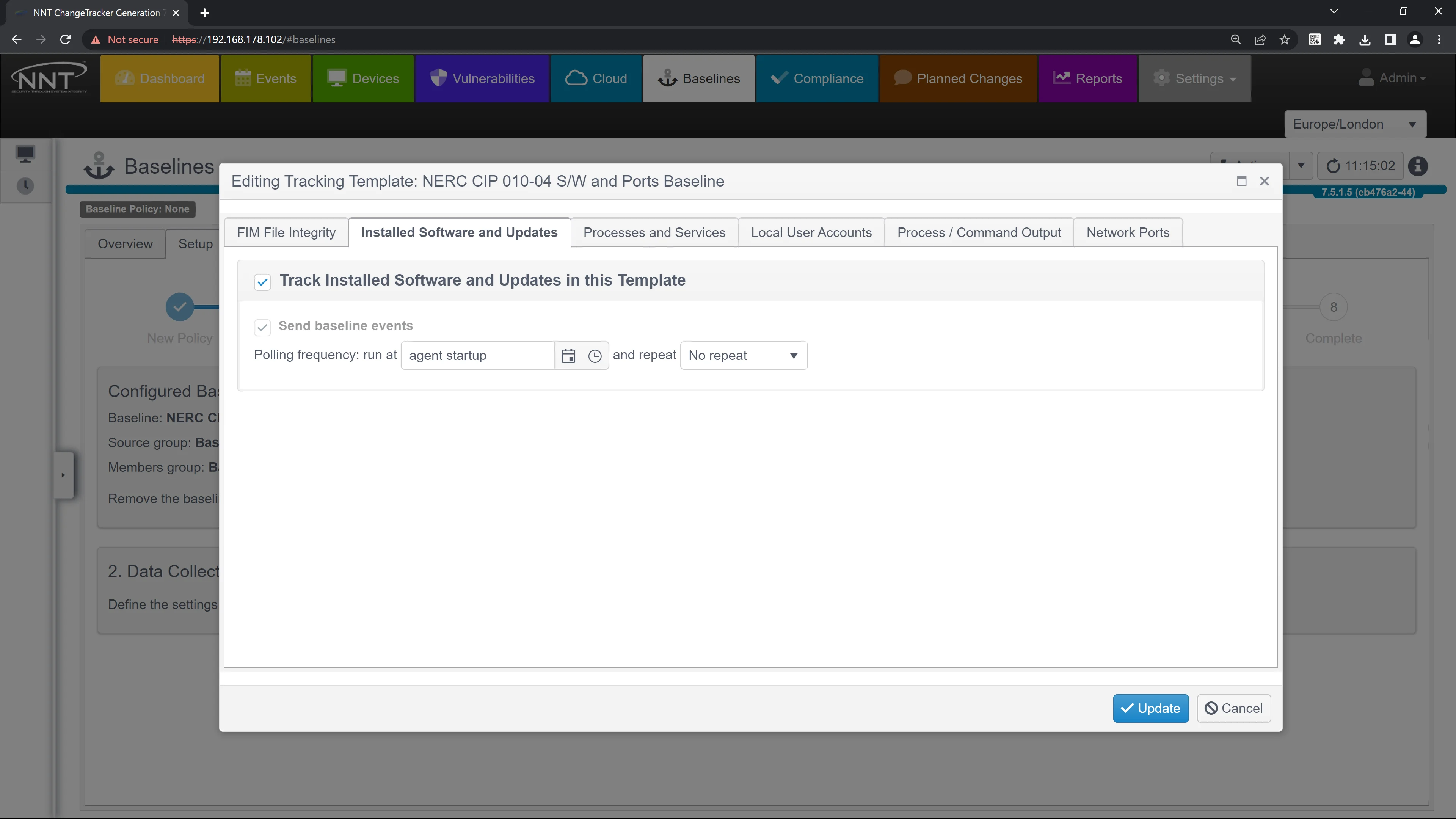The width and height of the screenshot is (1456, 819).
Task: Go back in browser history
Action: (x=16, y=39)
